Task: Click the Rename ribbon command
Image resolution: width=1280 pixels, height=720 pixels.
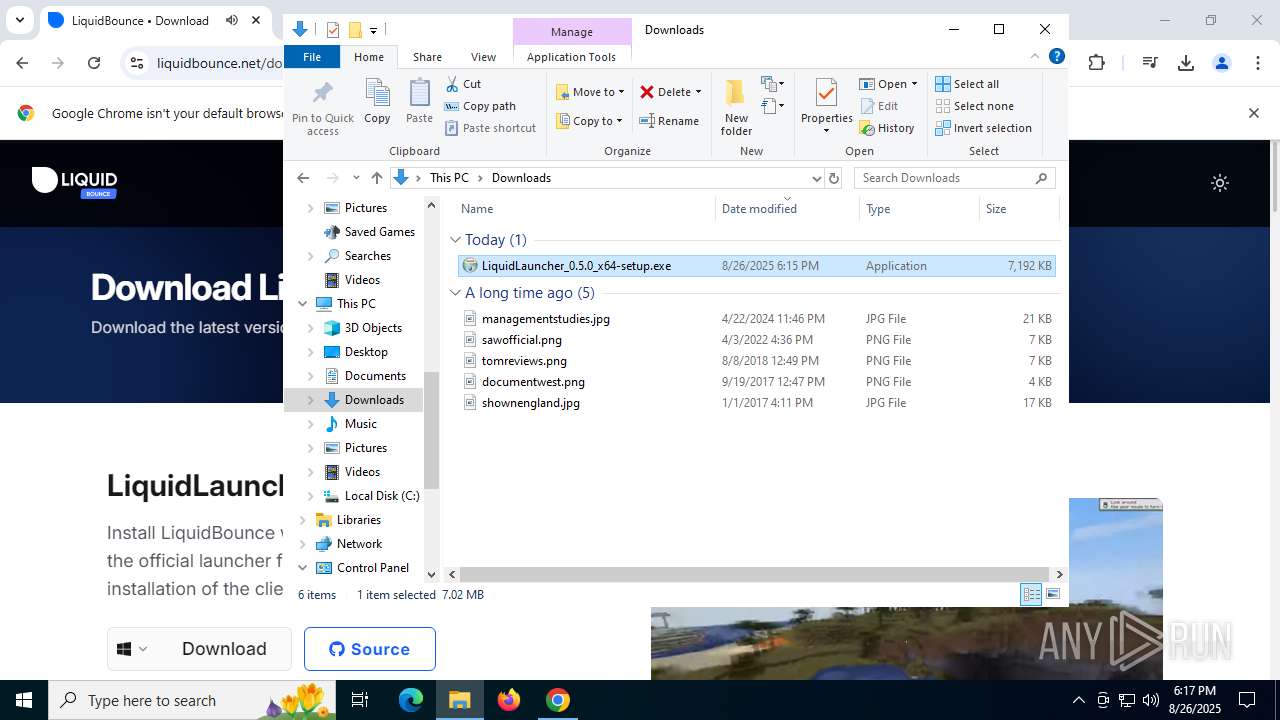Action: click(x=669, y=121)
